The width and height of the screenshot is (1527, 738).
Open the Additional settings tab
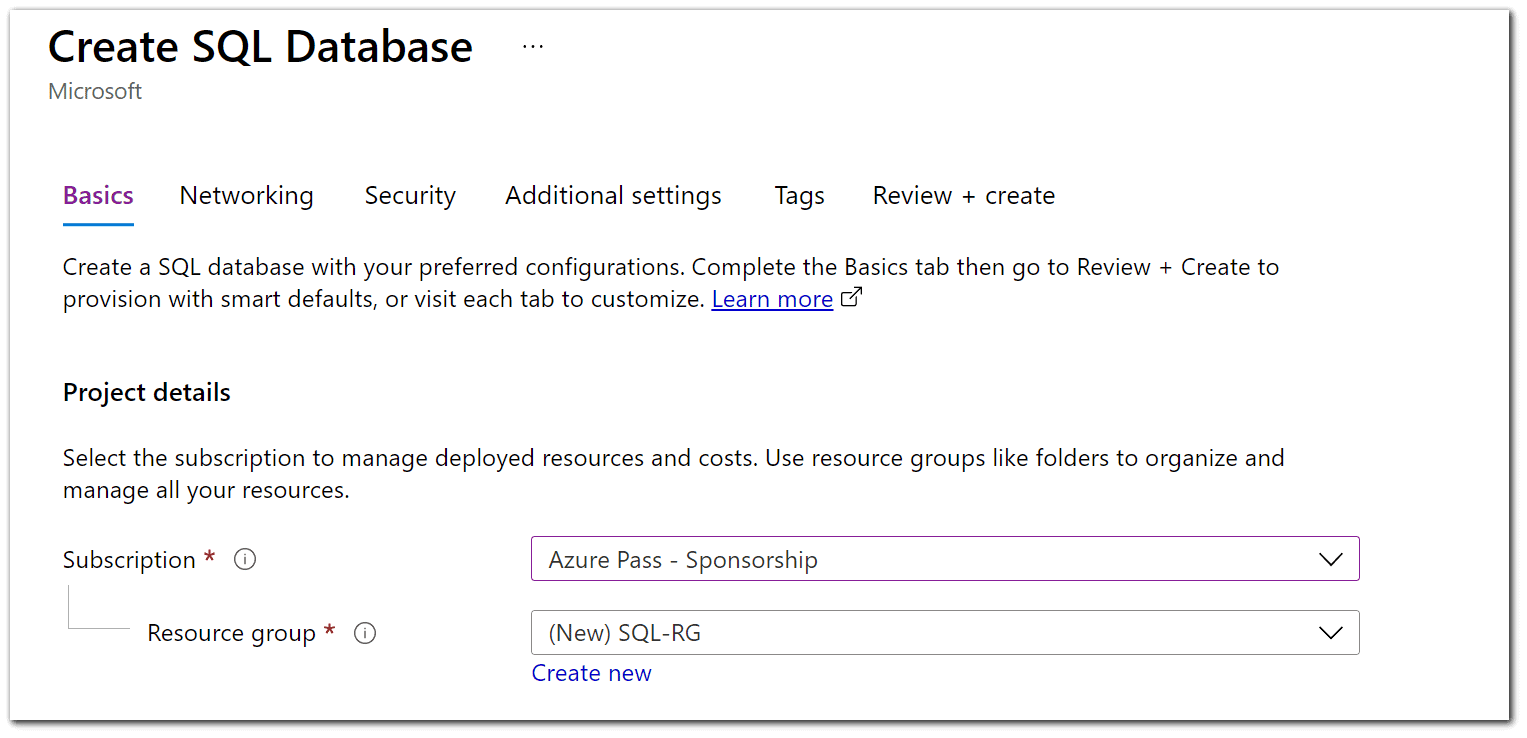(613, 195)
